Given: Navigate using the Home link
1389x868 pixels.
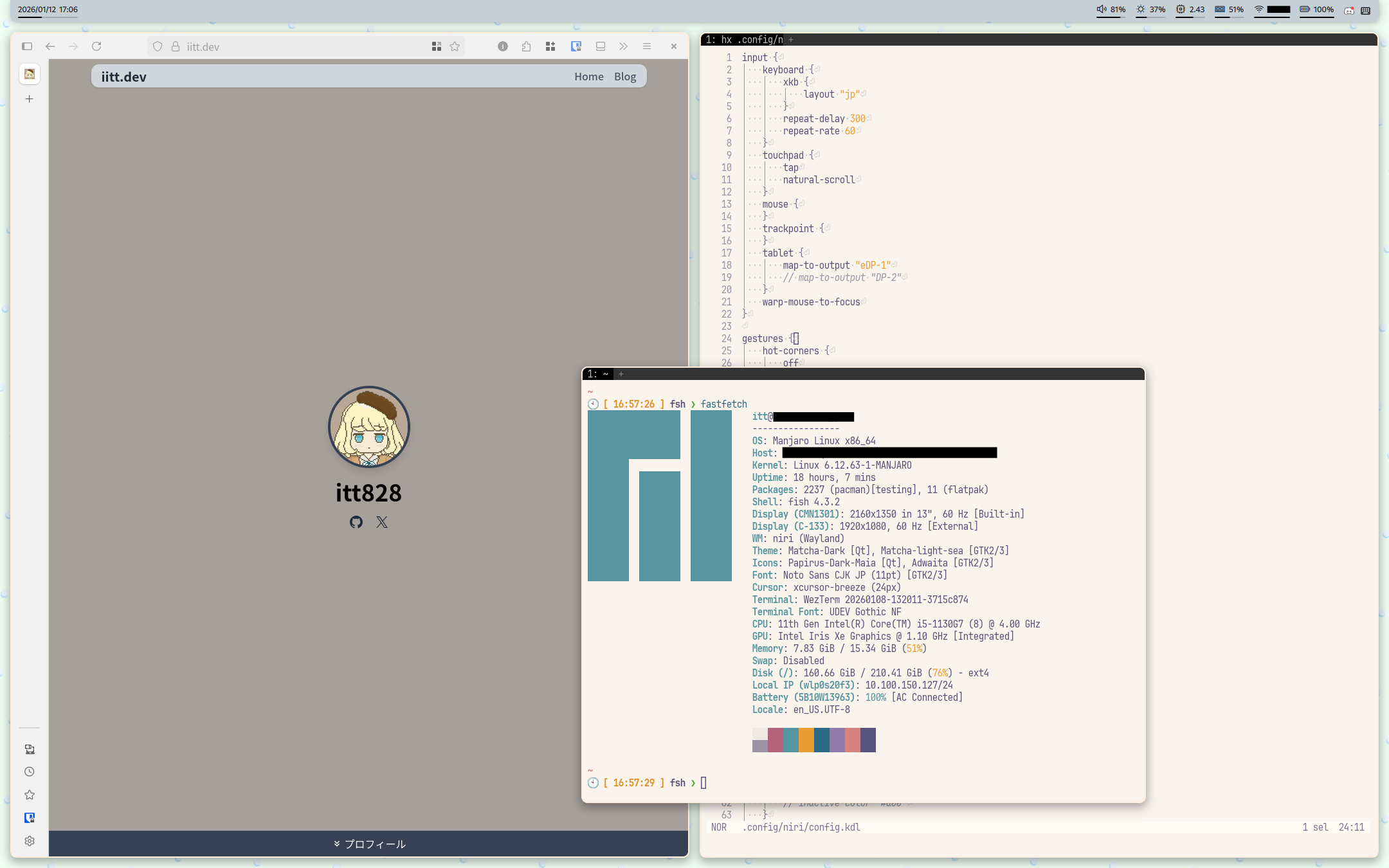Looking at the screenshot, I should point(588,76).
